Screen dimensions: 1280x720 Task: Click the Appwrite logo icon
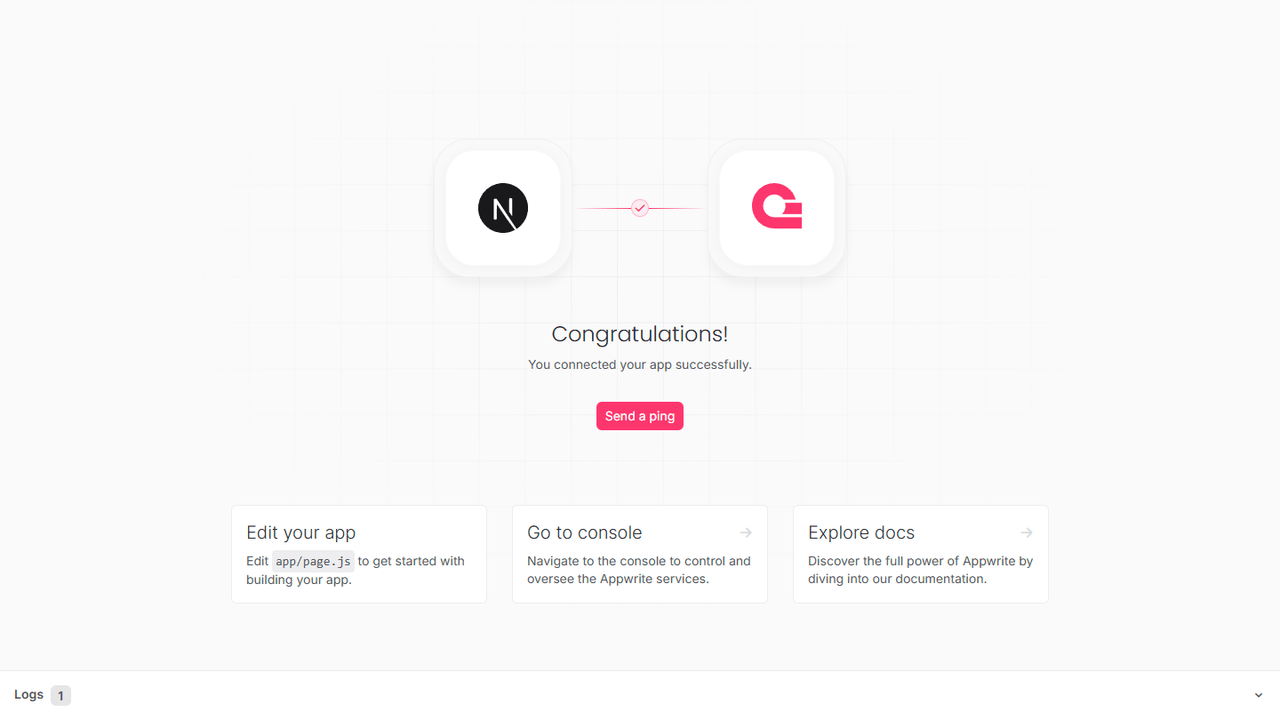point(776,208)
